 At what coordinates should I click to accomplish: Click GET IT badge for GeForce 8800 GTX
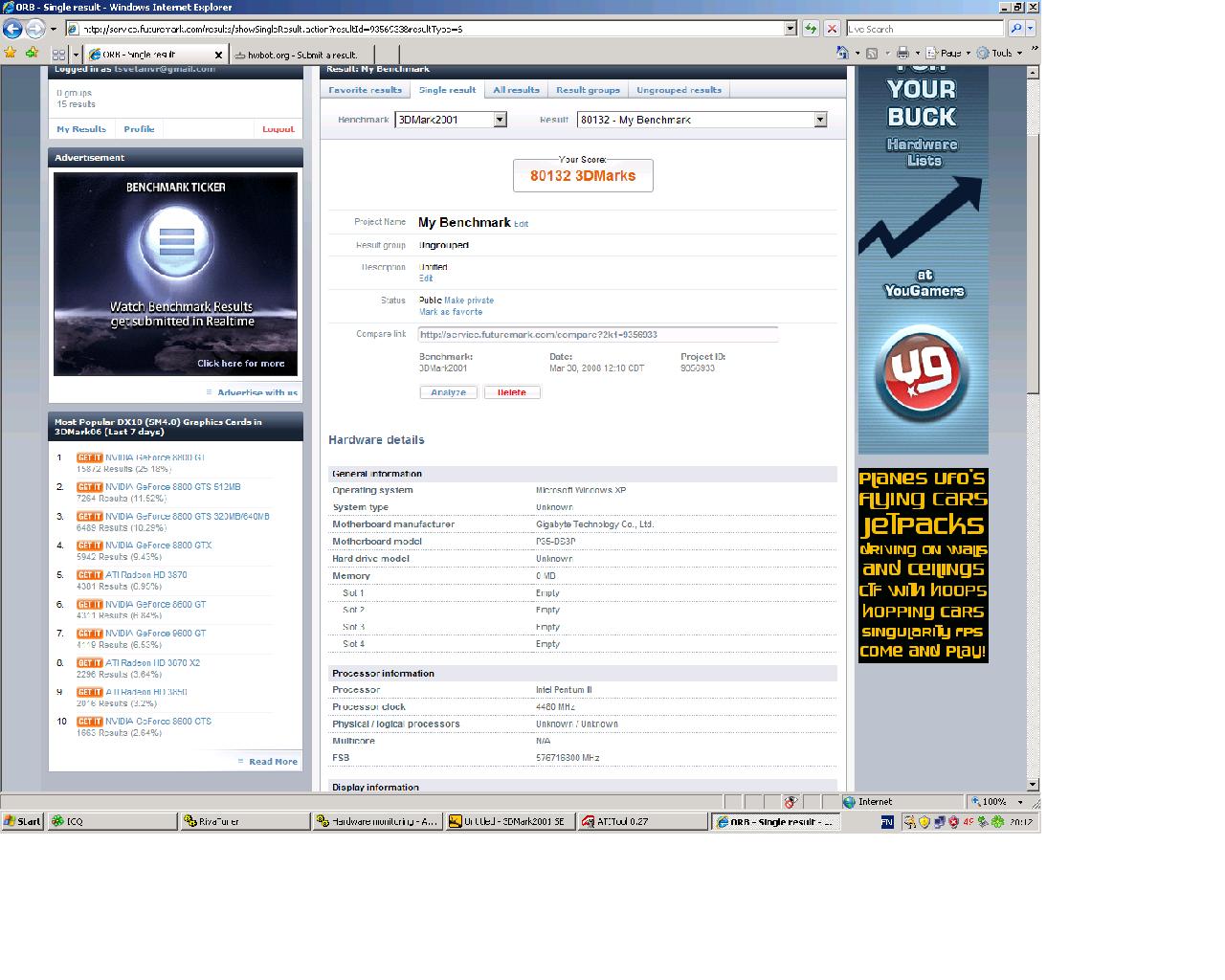tap(89, 546)
